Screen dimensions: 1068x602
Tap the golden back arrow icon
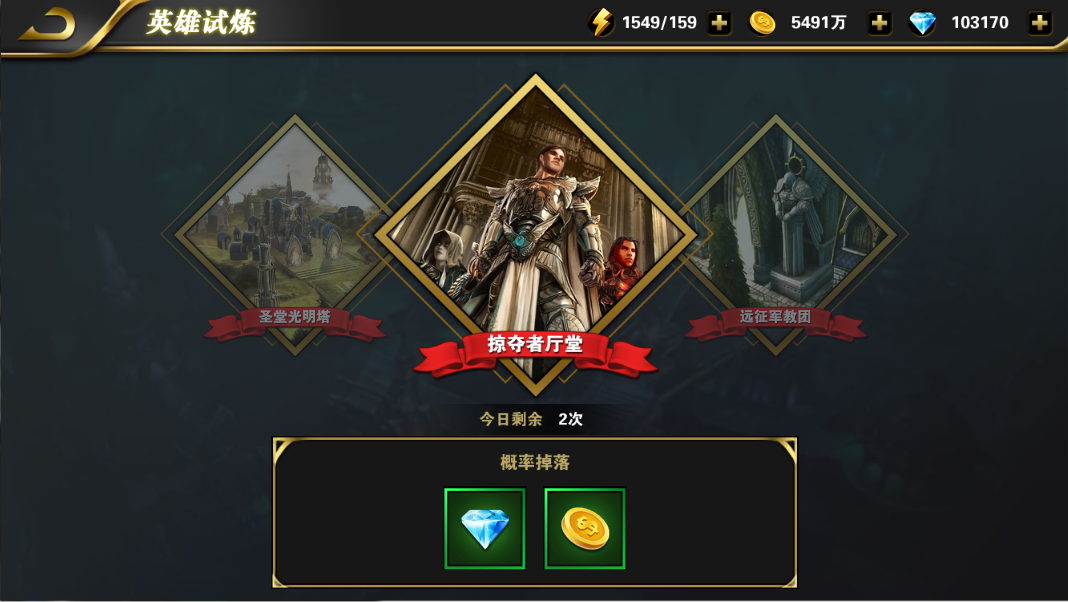click(48, 25)
